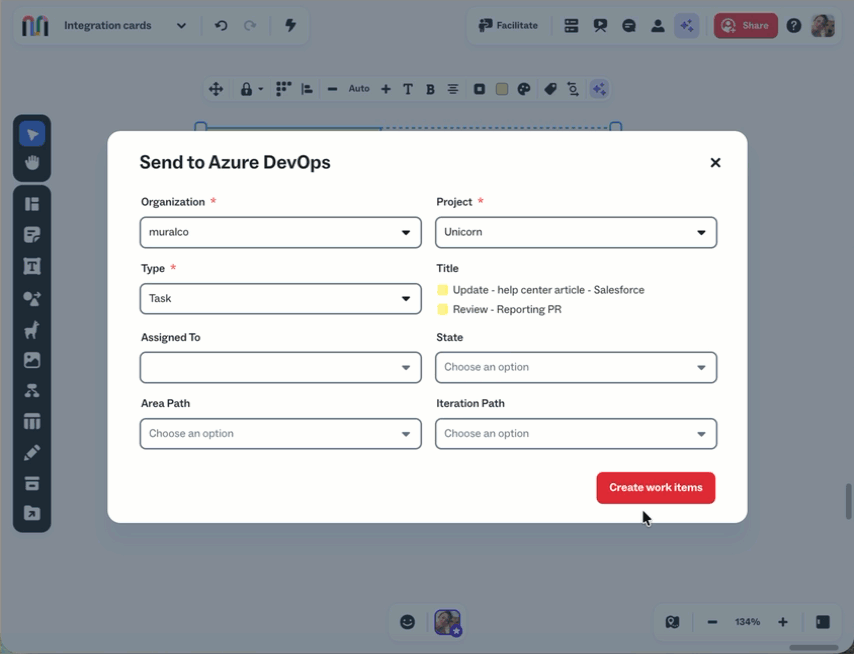854x654 pixels.
Task: Open the color palette icon
Action: [x=524, y=89]
